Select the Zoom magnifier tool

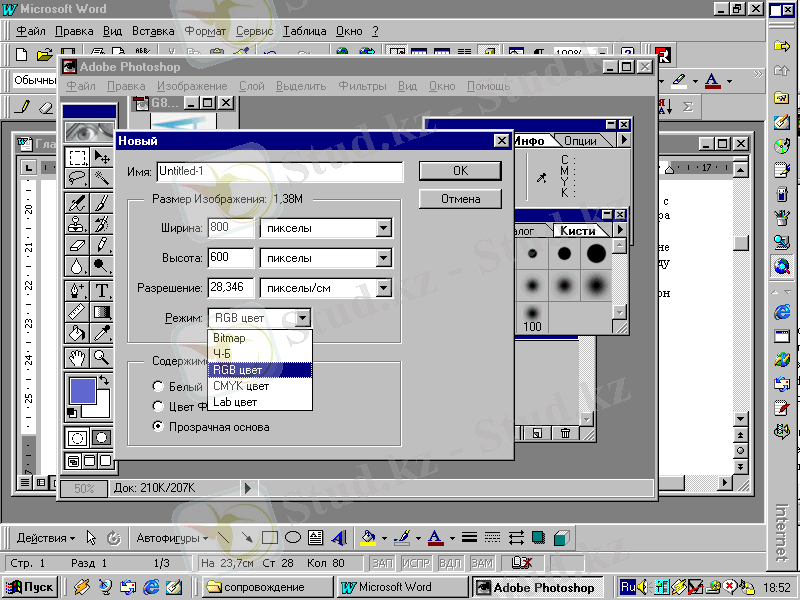[102, 357]
